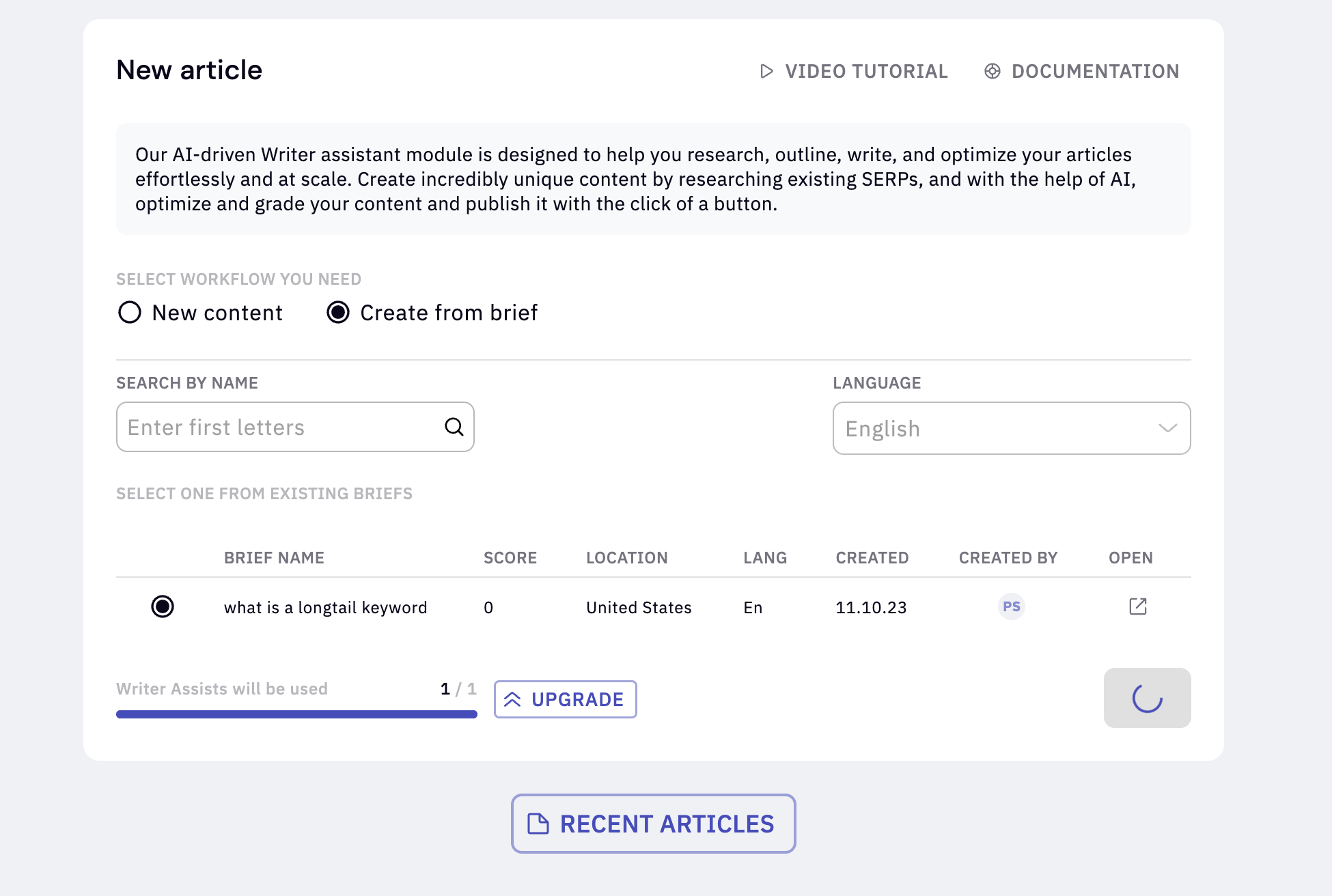Click the Brief Name column header

coord(274,558)
